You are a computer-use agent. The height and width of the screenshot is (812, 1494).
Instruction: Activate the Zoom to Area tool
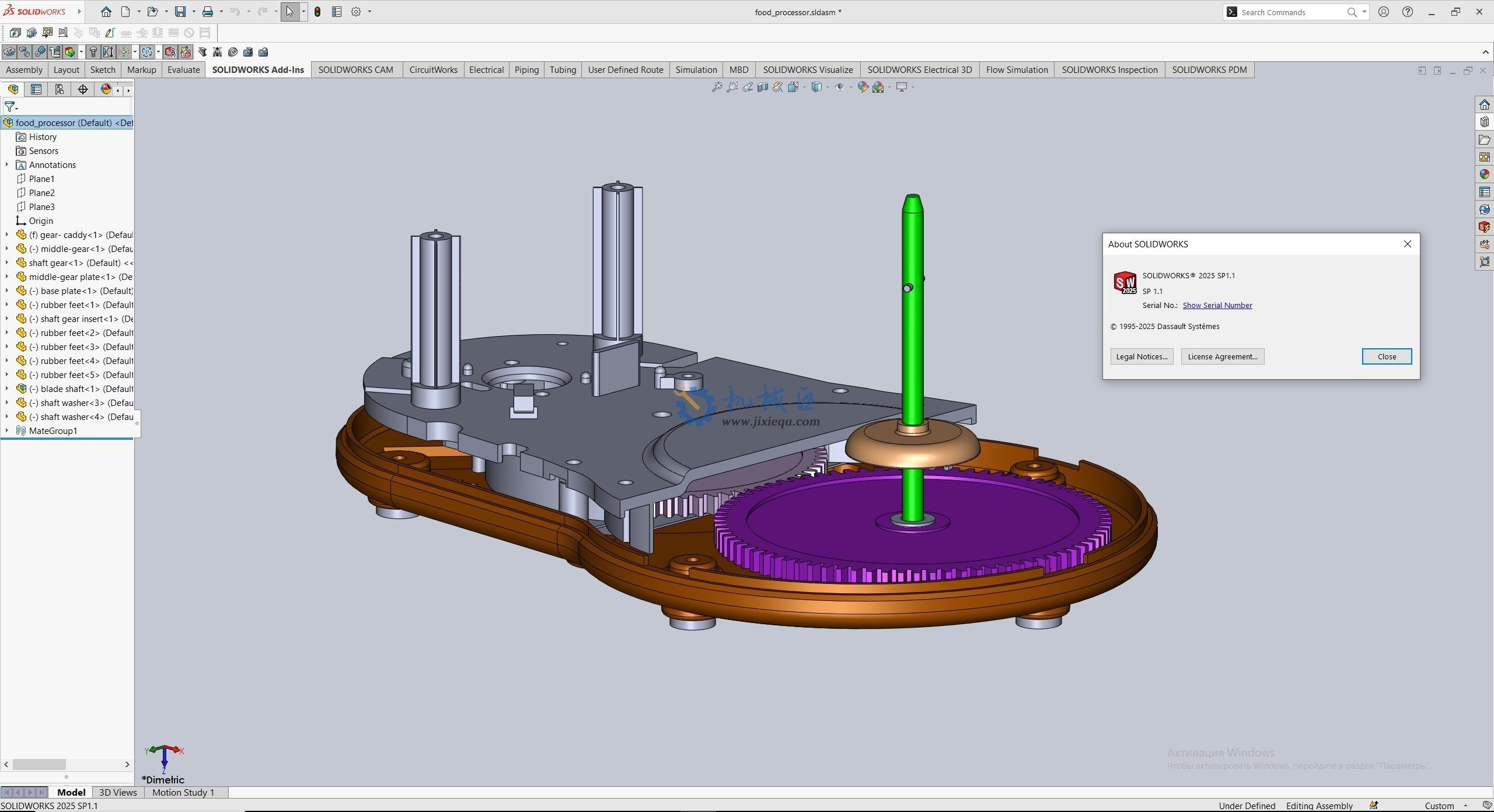pos(732,87)
